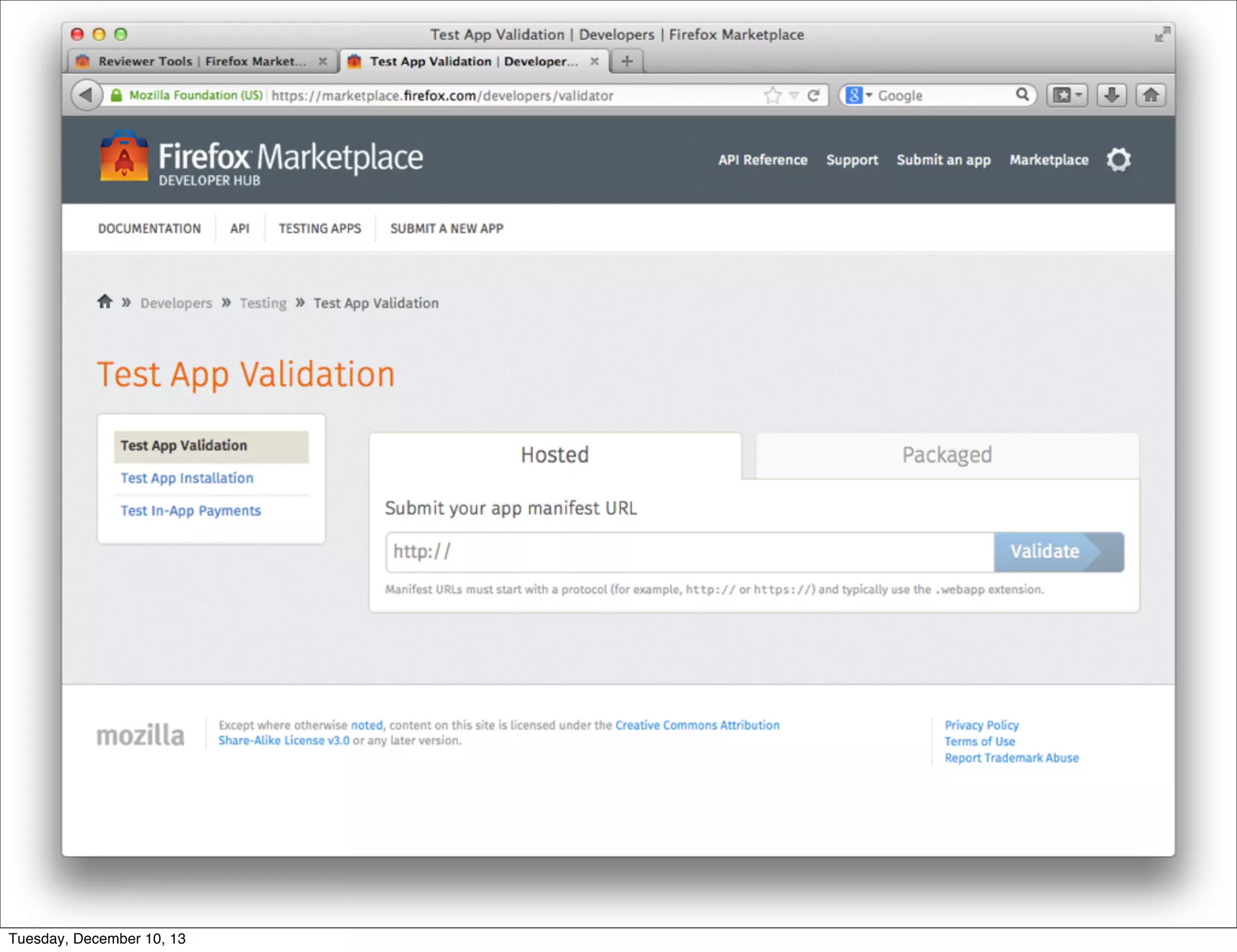
Task: Click the browser back arrow button
Action: 86,95
